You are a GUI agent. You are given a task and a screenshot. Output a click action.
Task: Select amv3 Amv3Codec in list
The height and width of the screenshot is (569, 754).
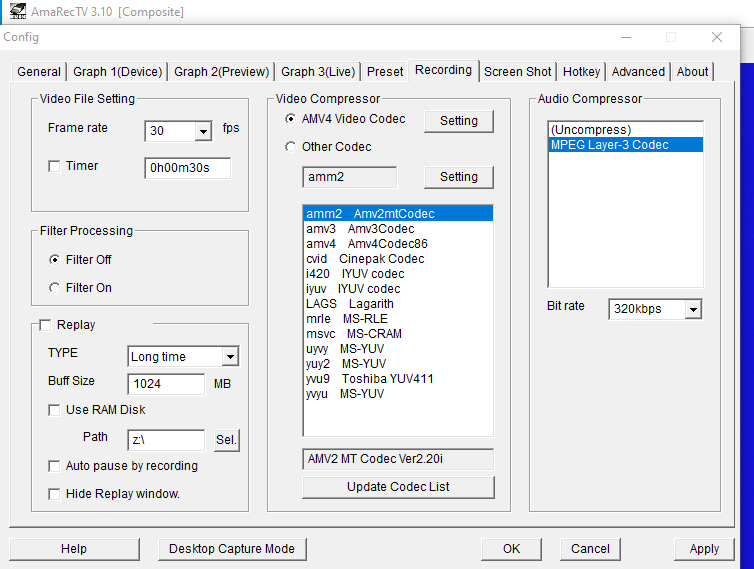tap(398, 228)
